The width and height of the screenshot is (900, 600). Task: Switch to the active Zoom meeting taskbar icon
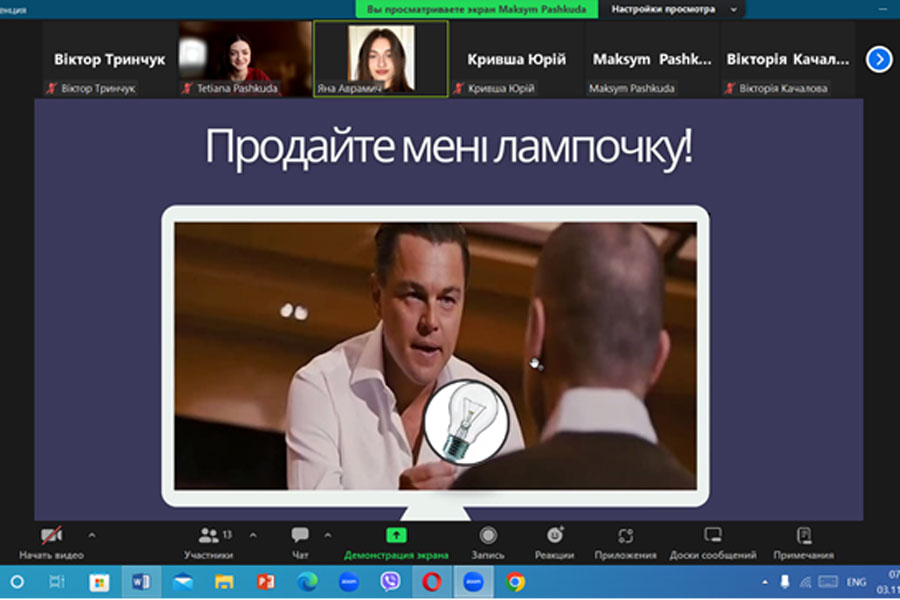(x=474, y=582)
